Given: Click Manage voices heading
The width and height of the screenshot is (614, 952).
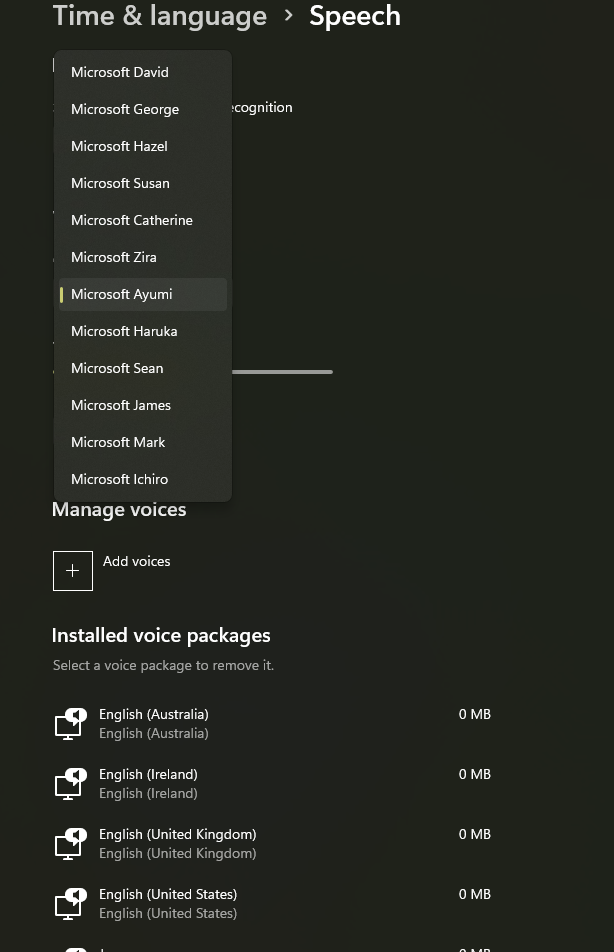Looking at the screenshot, I should point(119,510).
